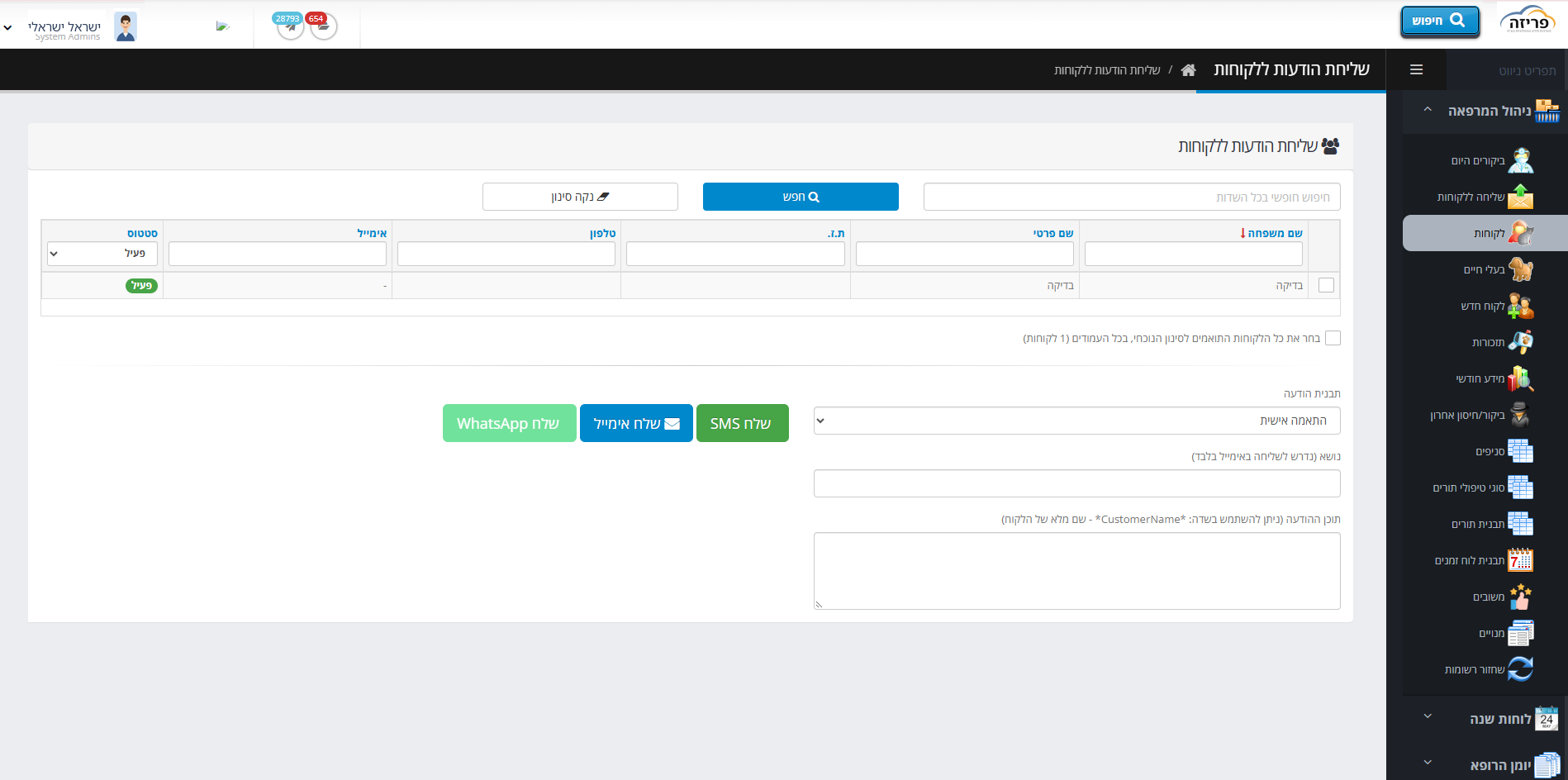Open appointment template (תבנית תורים) icon
Image resolution: width=1568 pixels, height=780 pixels.
[x=1520, y=524]
